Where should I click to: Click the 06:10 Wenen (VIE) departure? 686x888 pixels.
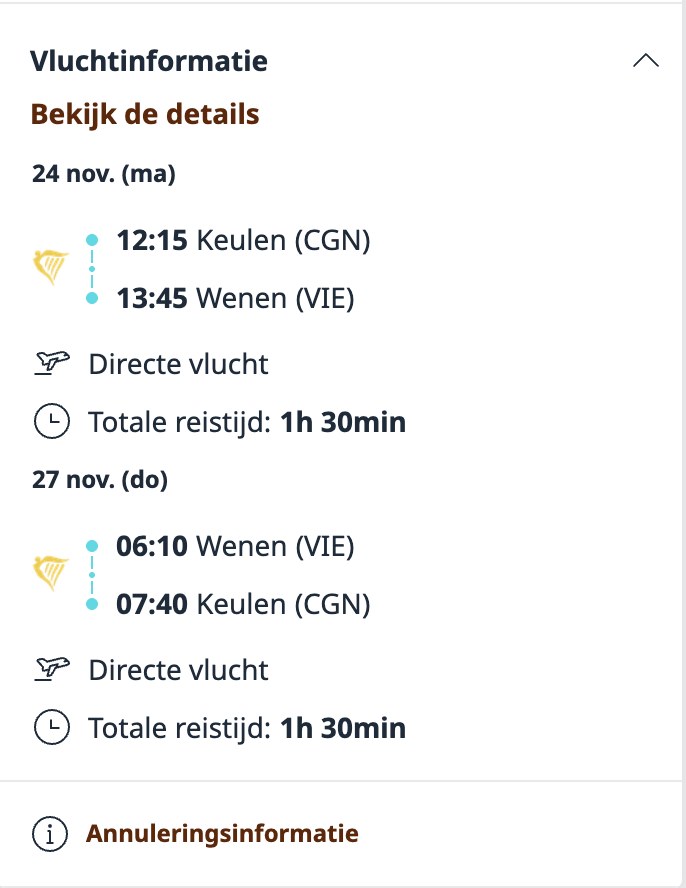click(x=235, y=546)
